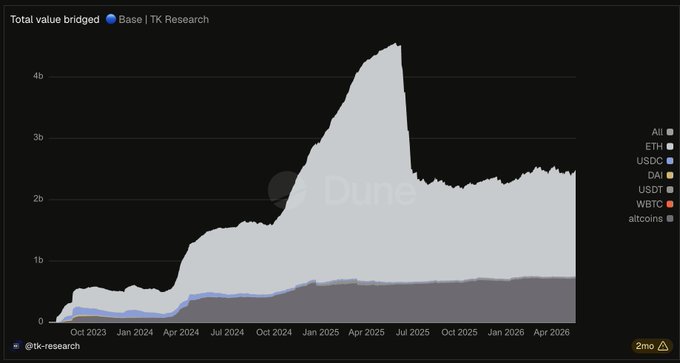The height and width of the screenshot is (363, 680).
Task: Click the chart peak near June 2025
Action: [395, 44]
